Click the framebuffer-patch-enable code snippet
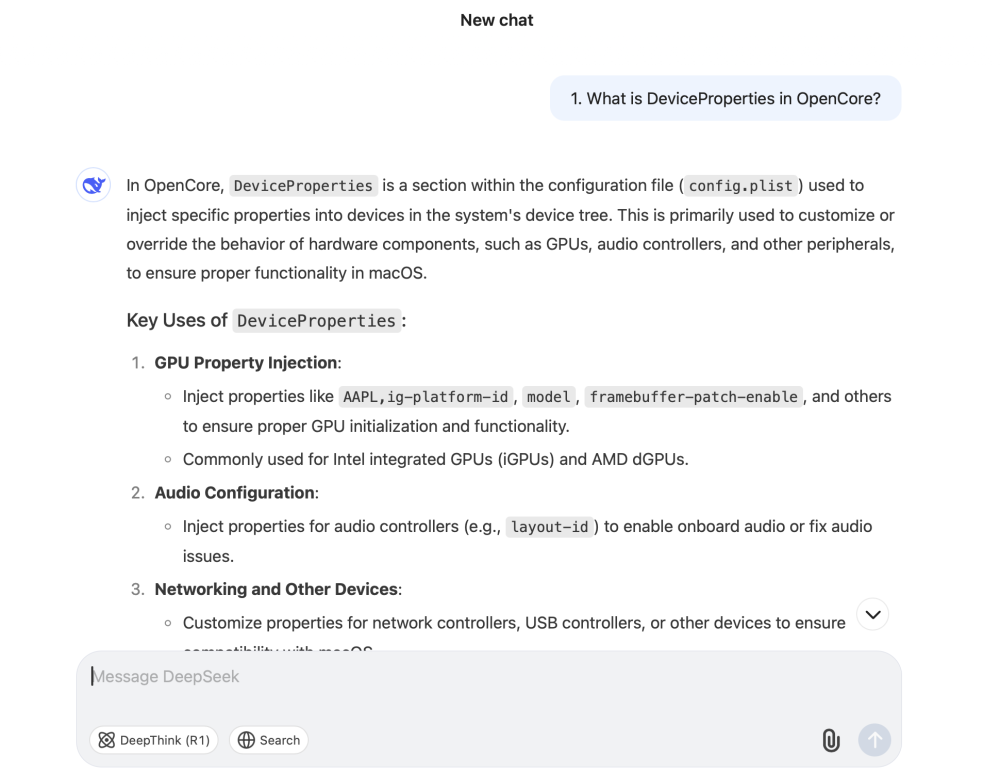Viewport: 1000px width, 773px height. tap(693, 397)
